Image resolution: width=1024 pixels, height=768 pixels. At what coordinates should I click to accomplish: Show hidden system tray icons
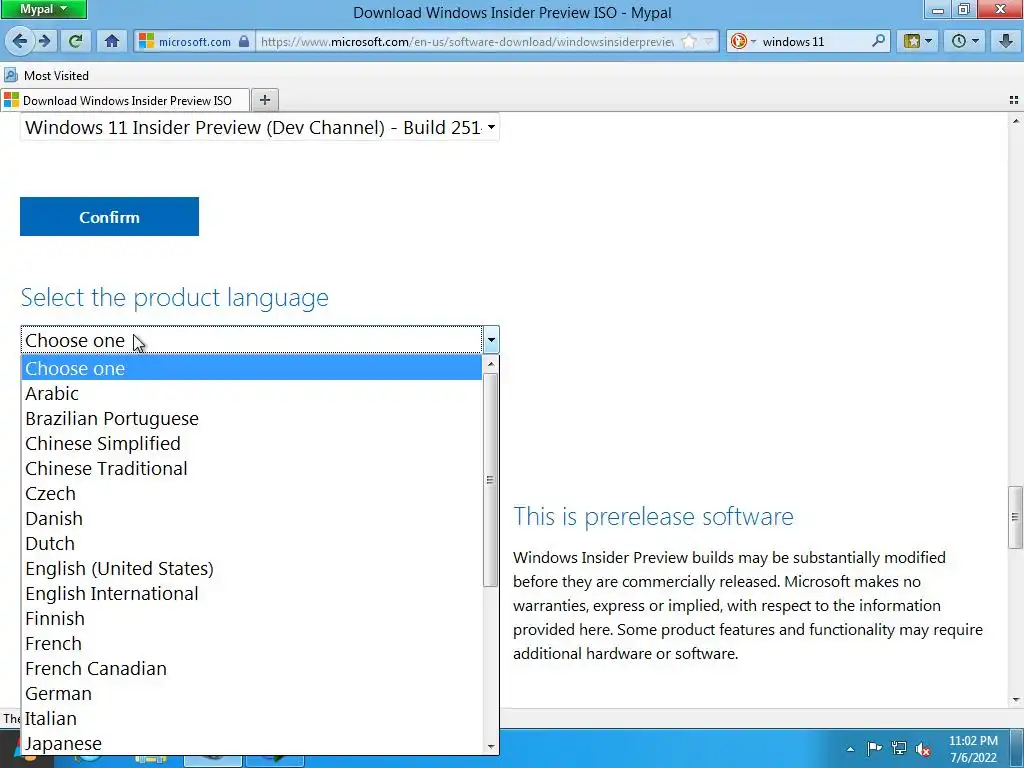[x=850, y=748]
